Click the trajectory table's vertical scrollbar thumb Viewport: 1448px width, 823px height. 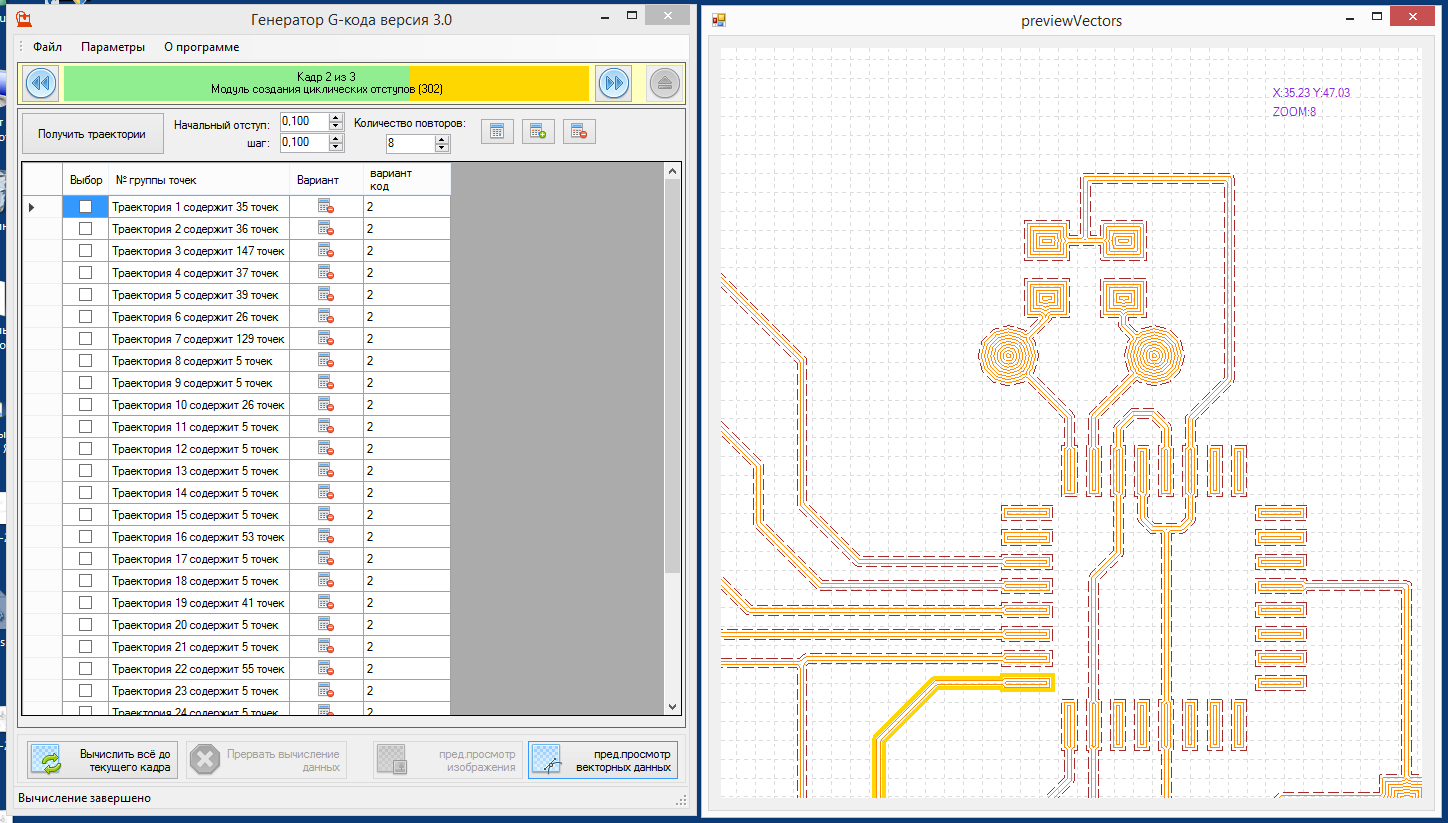[672, 377]
